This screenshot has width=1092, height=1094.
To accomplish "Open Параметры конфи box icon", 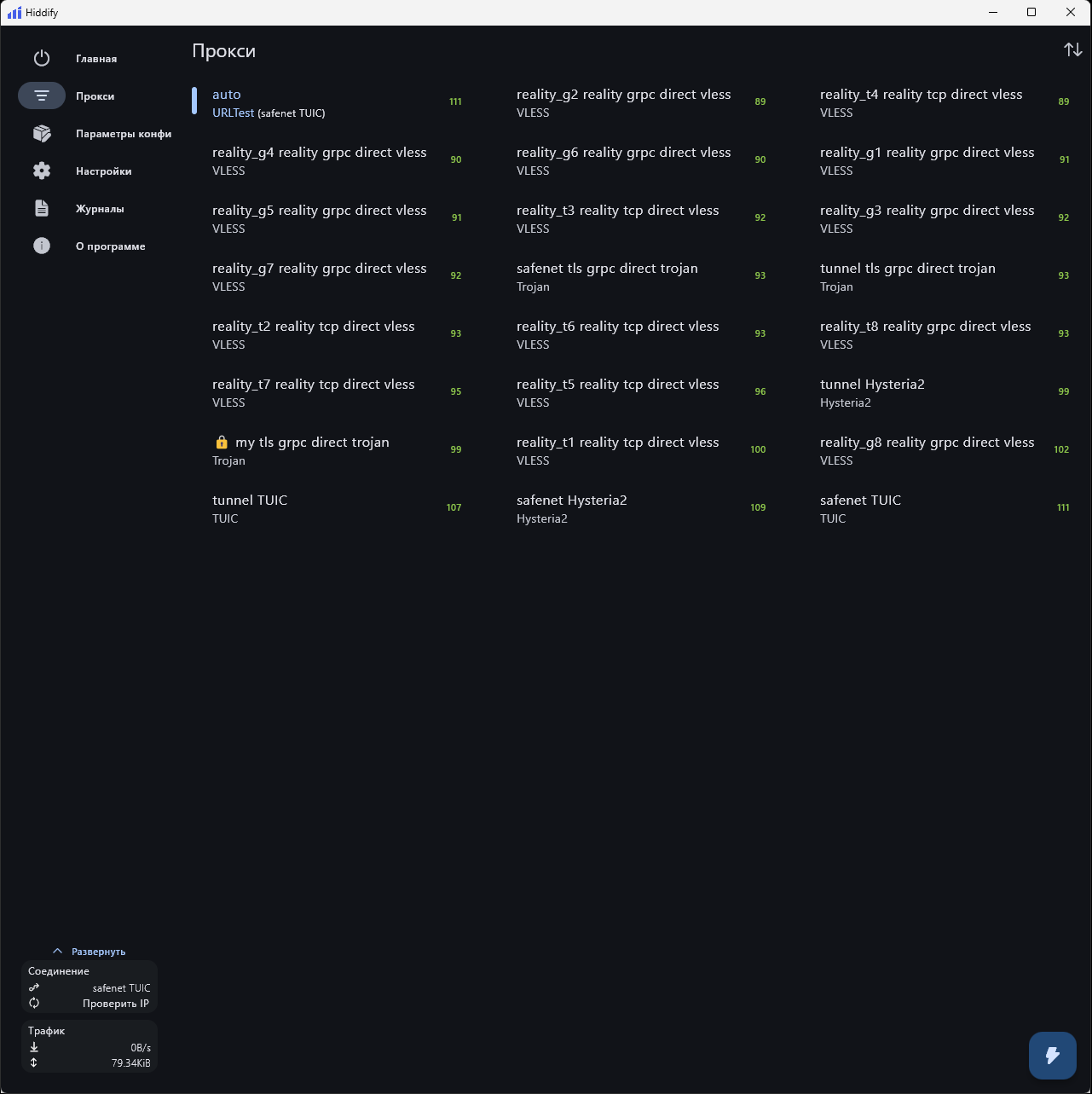I will [x=42, y=133].
